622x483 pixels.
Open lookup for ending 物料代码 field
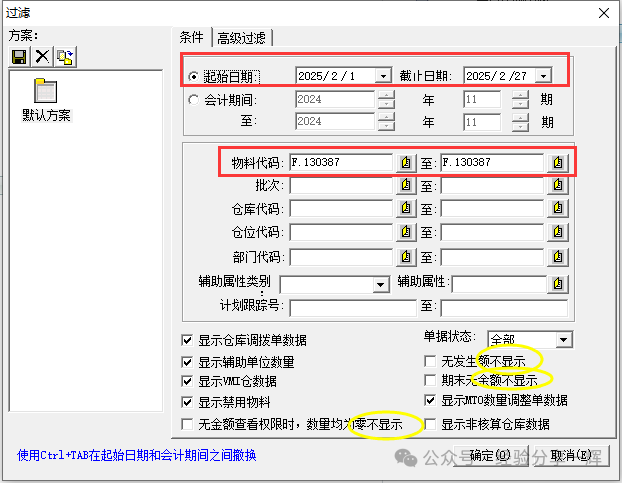pos(558,162)
